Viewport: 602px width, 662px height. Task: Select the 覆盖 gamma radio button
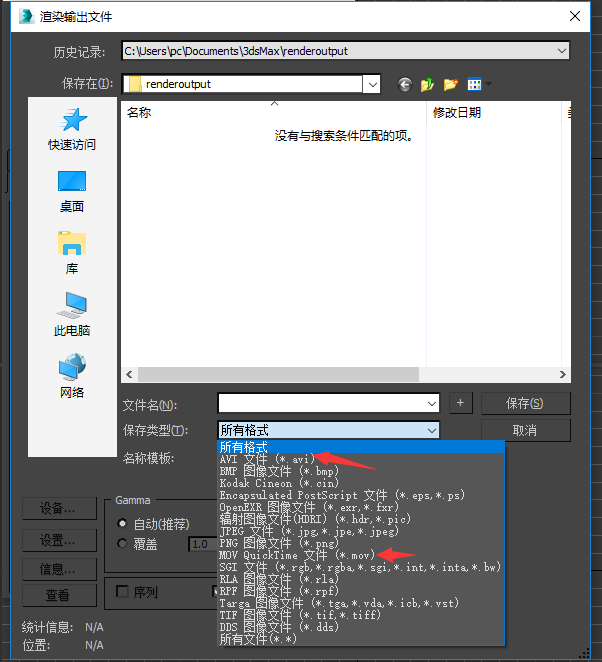pyautogui.click(x=122, y=543)
